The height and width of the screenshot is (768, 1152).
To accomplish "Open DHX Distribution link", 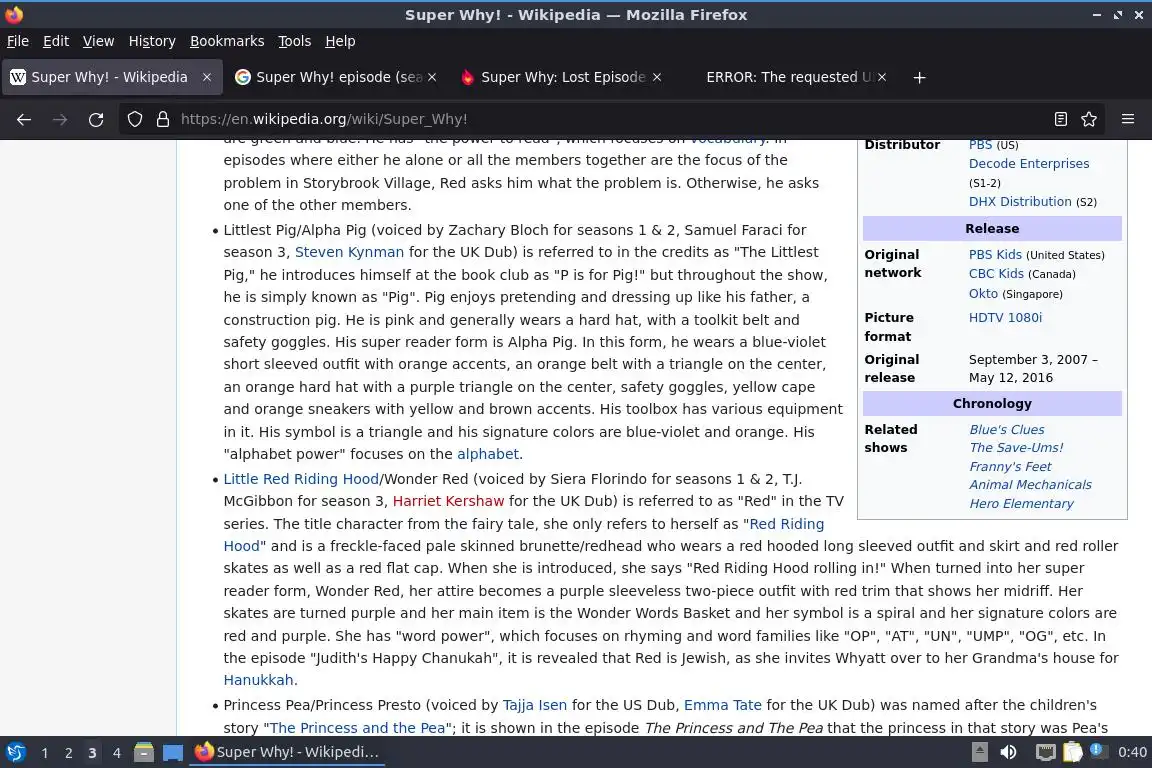I will (1020, 201).
